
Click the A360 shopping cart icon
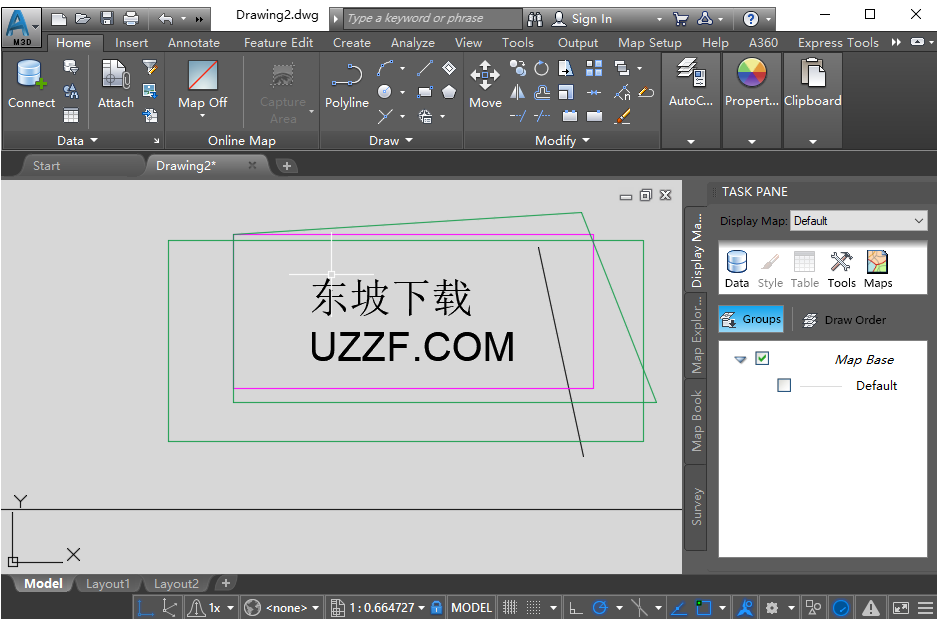click(x=680, y=19)
